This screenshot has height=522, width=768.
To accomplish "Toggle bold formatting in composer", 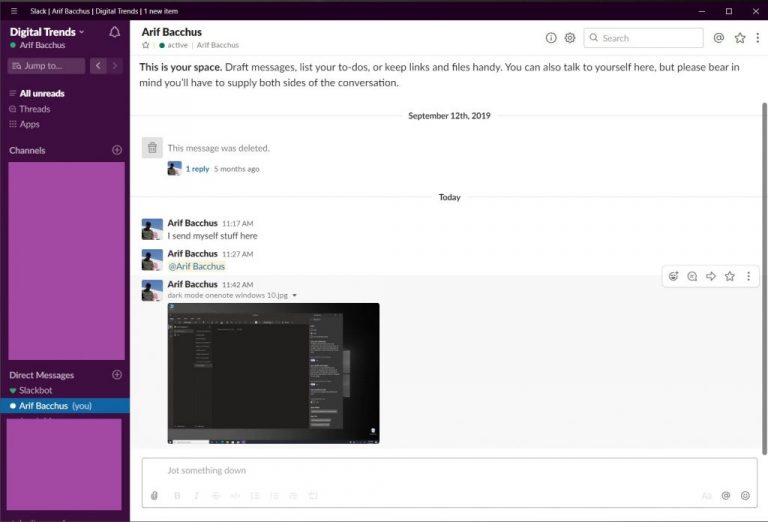I will [177, 496].
